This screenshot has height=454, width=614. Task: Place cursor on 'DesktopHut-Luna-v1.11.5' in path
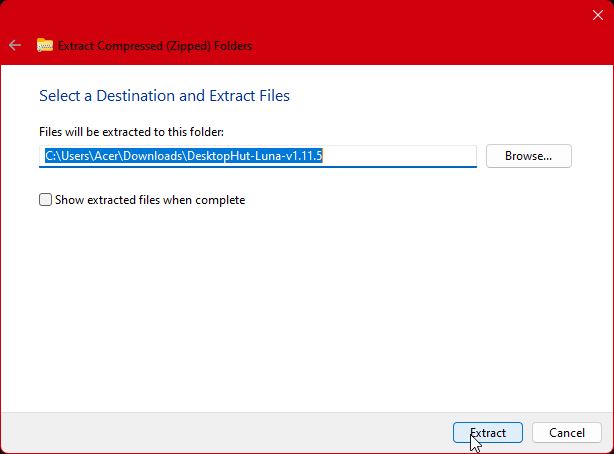click(x=260, y=156)
